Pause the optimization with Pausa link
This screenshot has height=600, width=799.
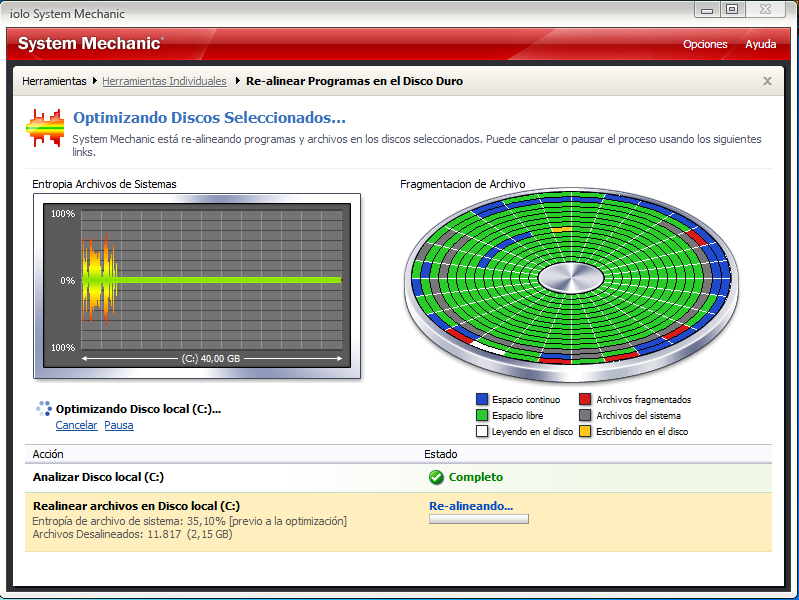(x=119, y=425)
